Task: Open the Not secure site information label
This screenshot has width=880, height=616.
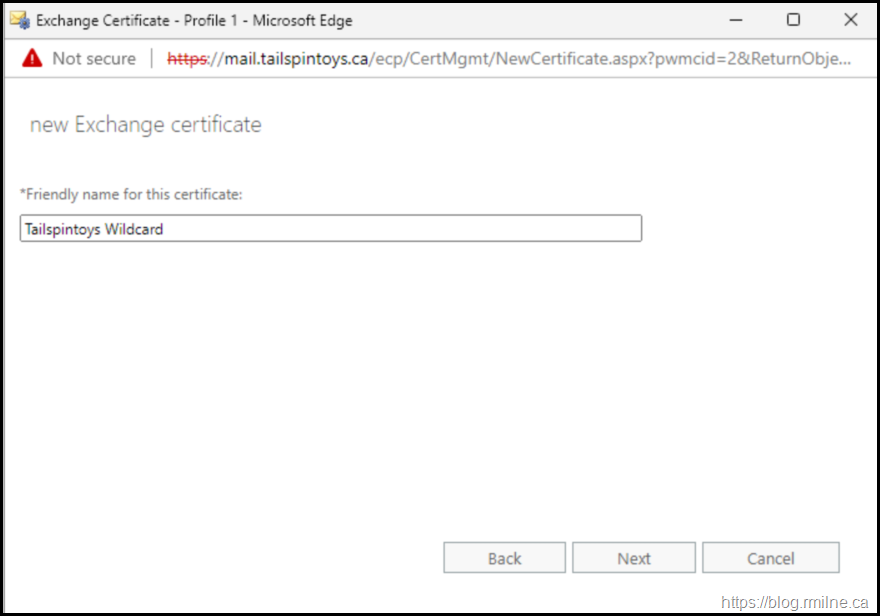Action: point(93,59)
